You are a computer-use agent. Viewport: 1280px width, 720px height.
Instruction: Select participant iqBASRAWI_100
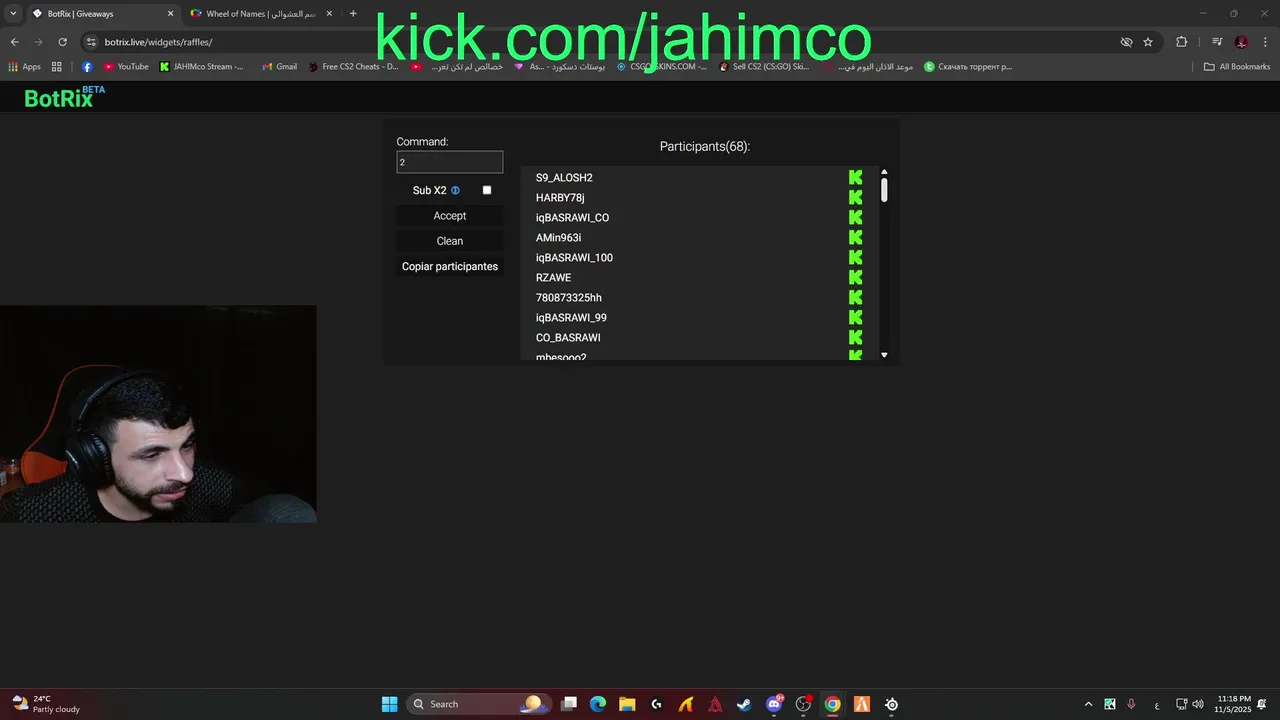pos(574,257)
